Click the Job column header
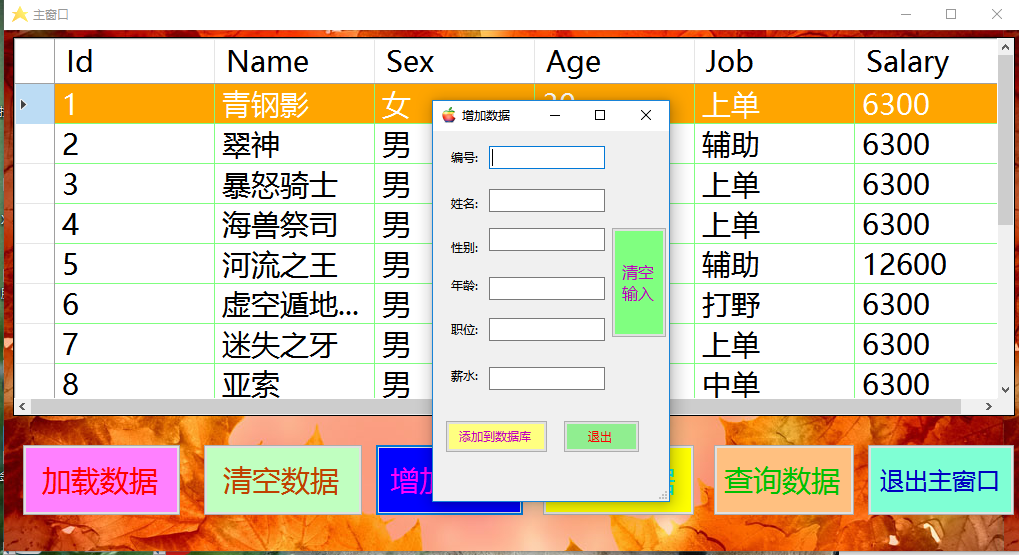The height and width of the screenshot is (555, 1019). (773, 62)
